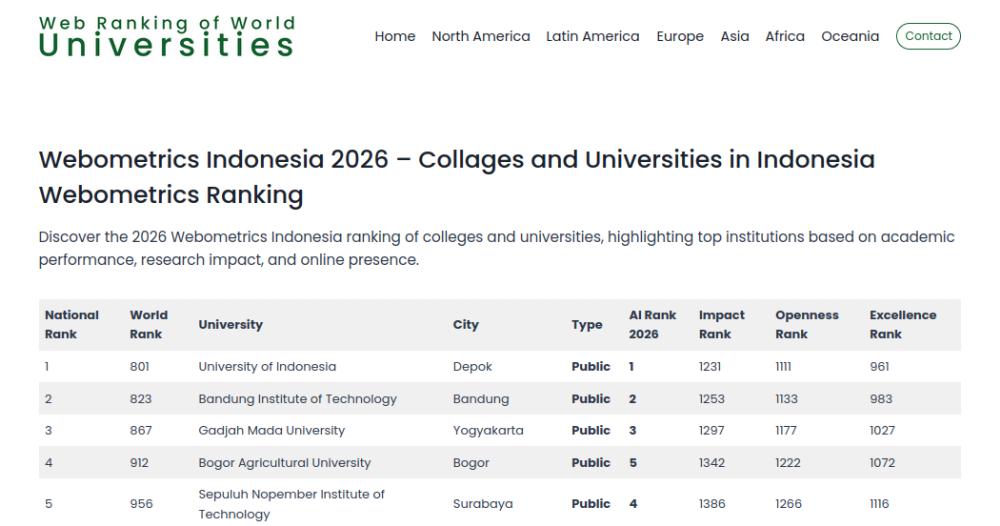This screenshot has width=1000, height=526.
Task: Open the Africa menu item
Action: tap(785, 36)
